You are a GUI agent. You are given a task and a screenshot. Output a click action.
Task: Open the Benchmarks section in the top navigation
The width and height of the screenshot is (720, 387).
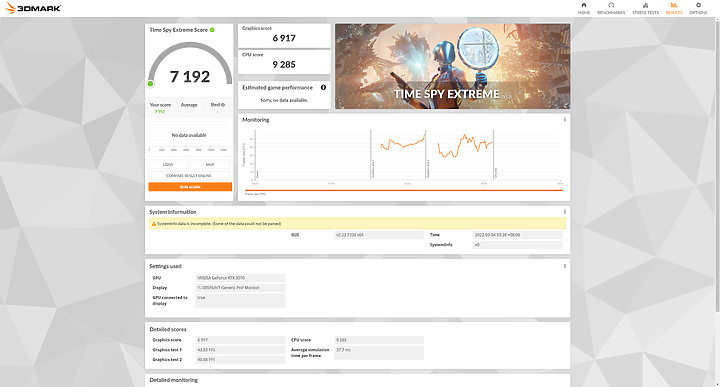611,8
